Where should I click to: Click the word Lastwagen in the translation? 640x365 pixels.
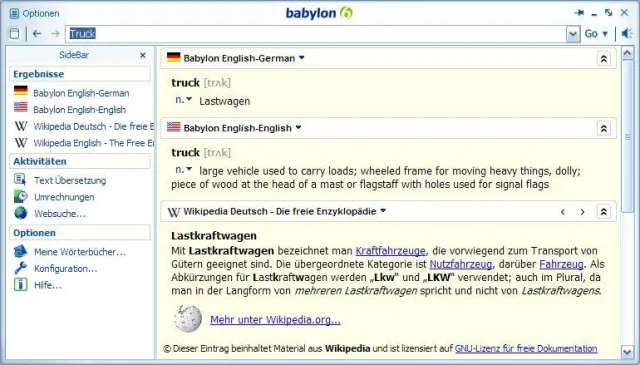pyautogui.click(x=224, y=101)
